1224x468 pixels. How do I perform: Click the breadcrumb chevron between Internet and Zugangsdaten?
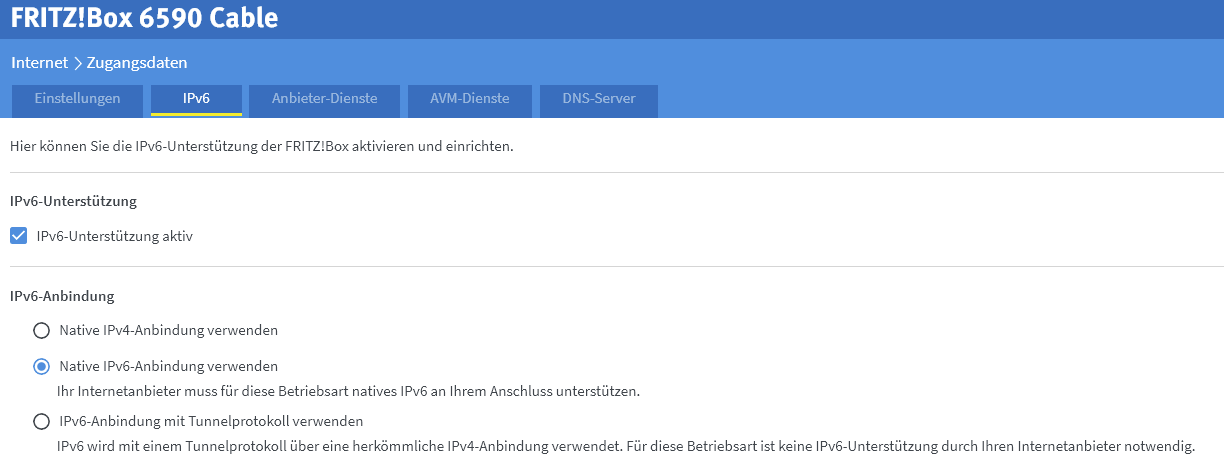77,63
